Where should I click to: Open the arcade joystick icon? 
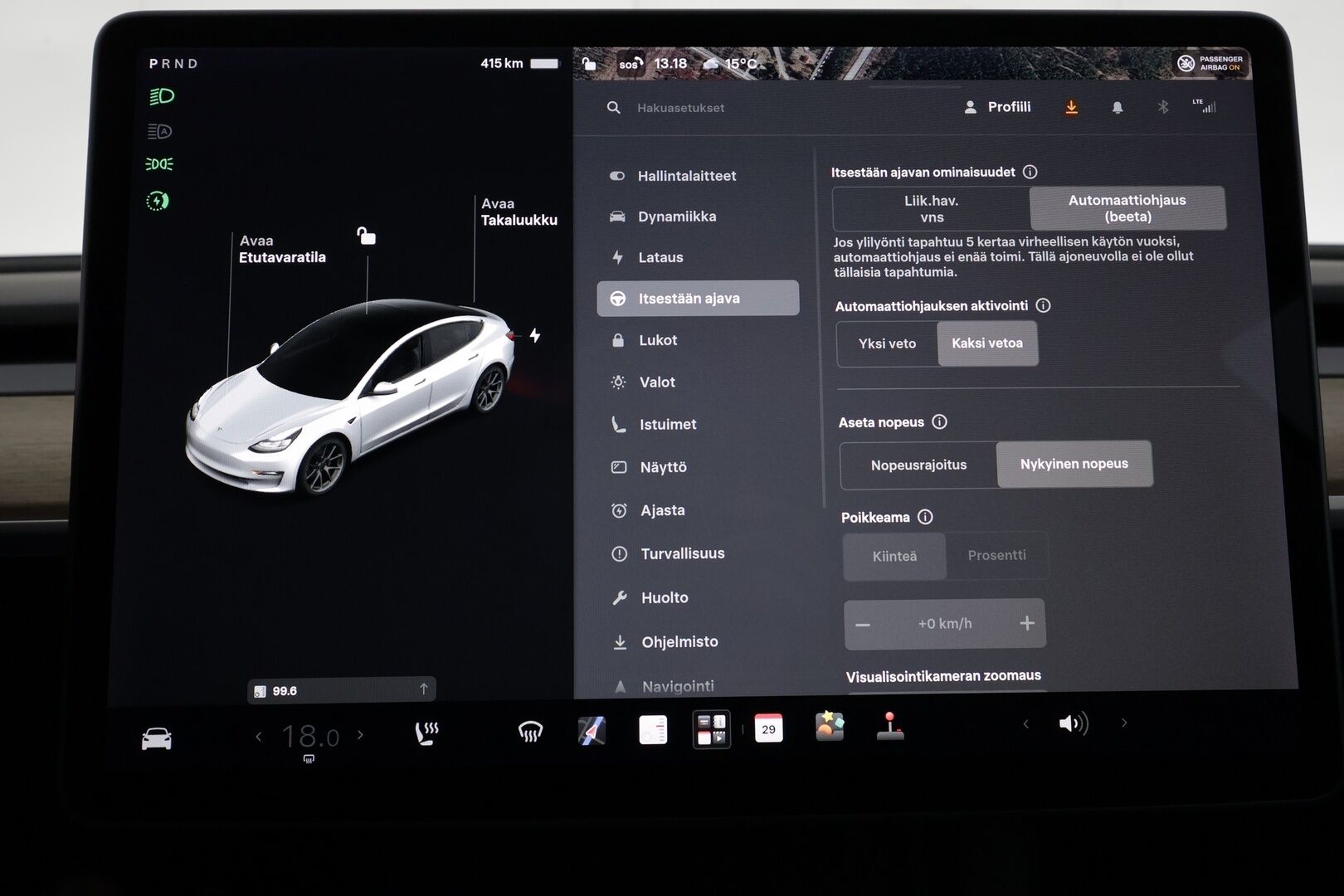(x=889, y=726)
